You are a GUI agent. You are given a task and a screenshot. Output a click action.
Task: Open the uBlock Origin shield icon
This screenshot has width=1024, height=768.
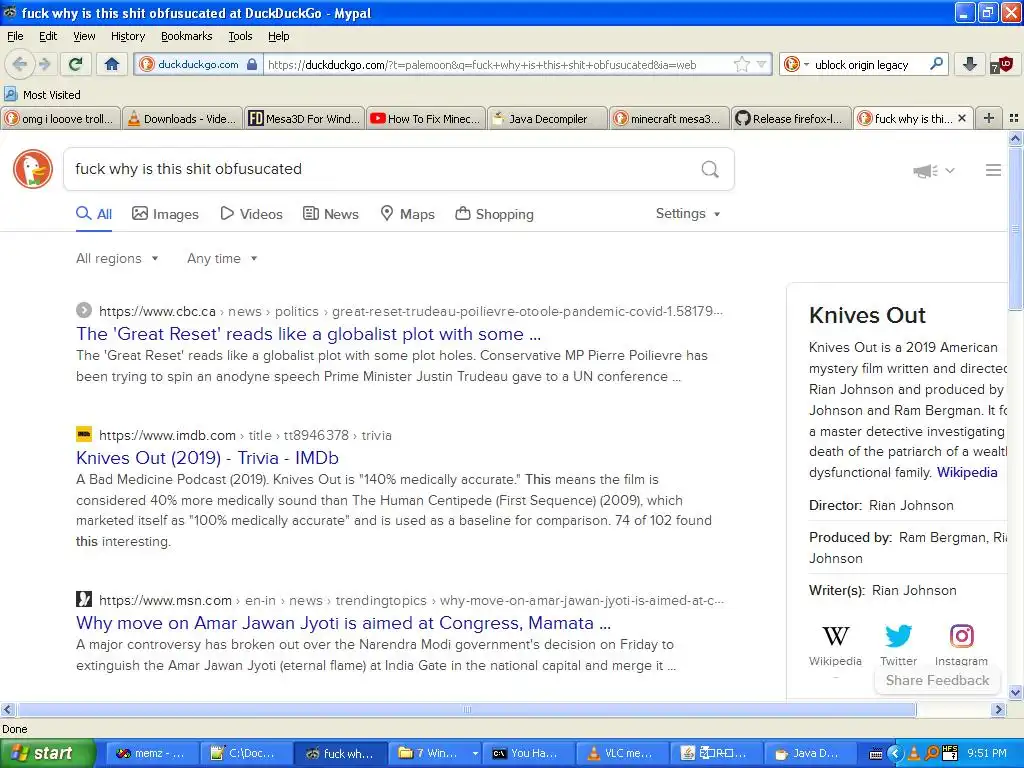tap(1002, 64)
